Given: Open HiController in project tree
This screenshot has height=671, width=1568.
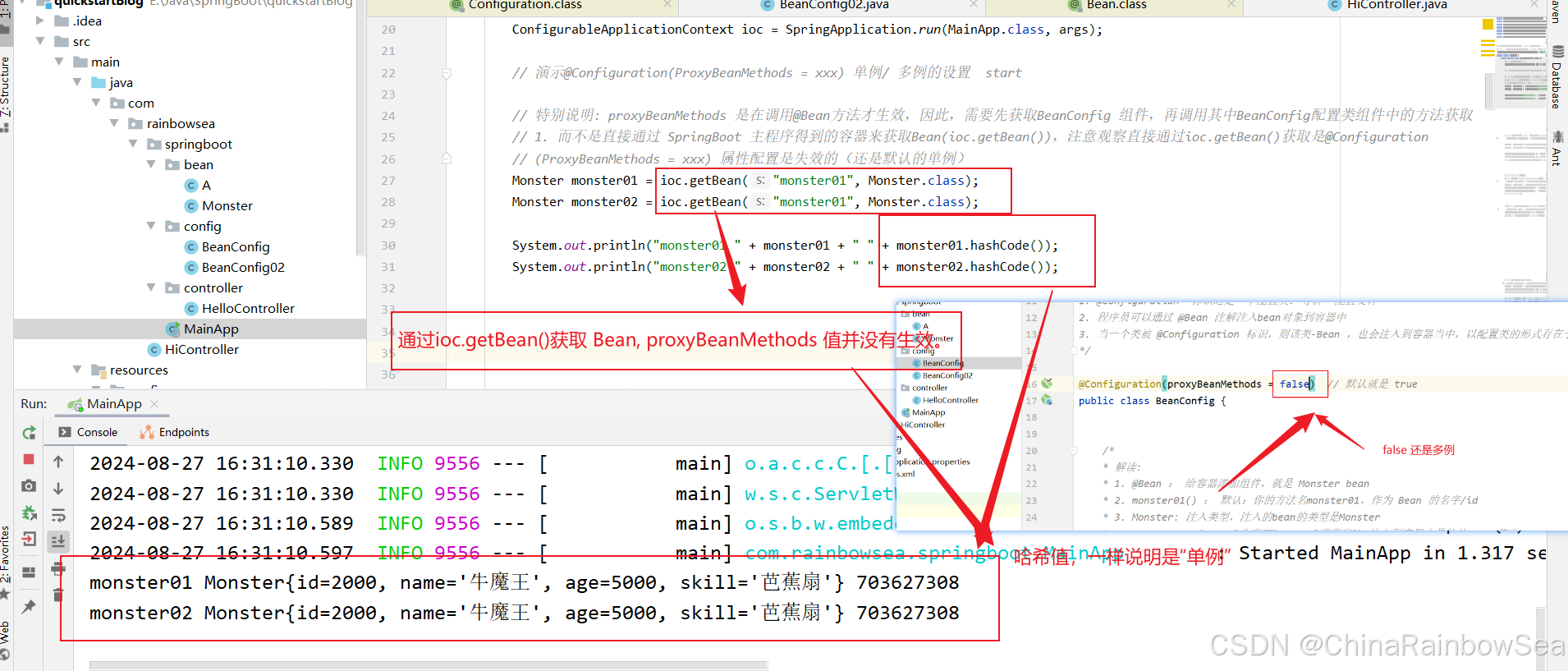Looking at the screenshot, I should 202,349.
